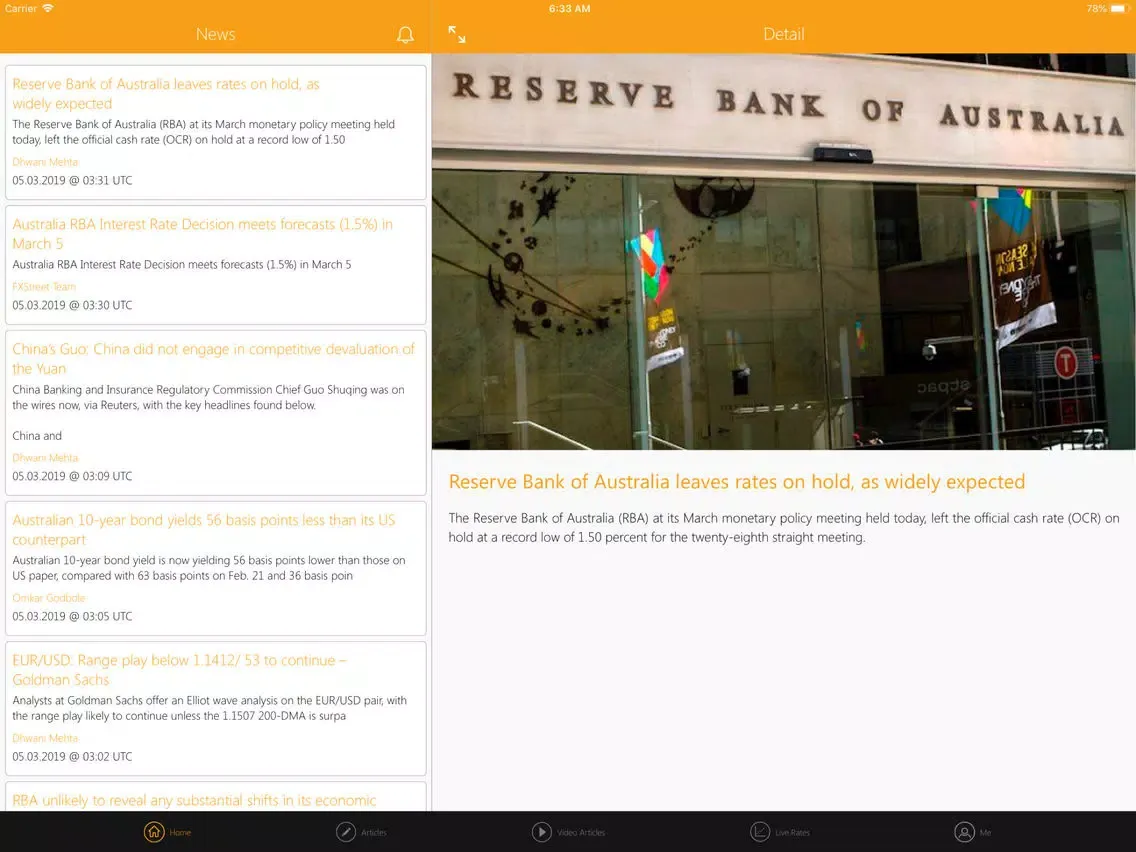The width and height of the screenshot is (1136, 852).
Task: Open 'RBA unlikely to reveal' headline
Action: pyautogui.click(x=194, y=800)
